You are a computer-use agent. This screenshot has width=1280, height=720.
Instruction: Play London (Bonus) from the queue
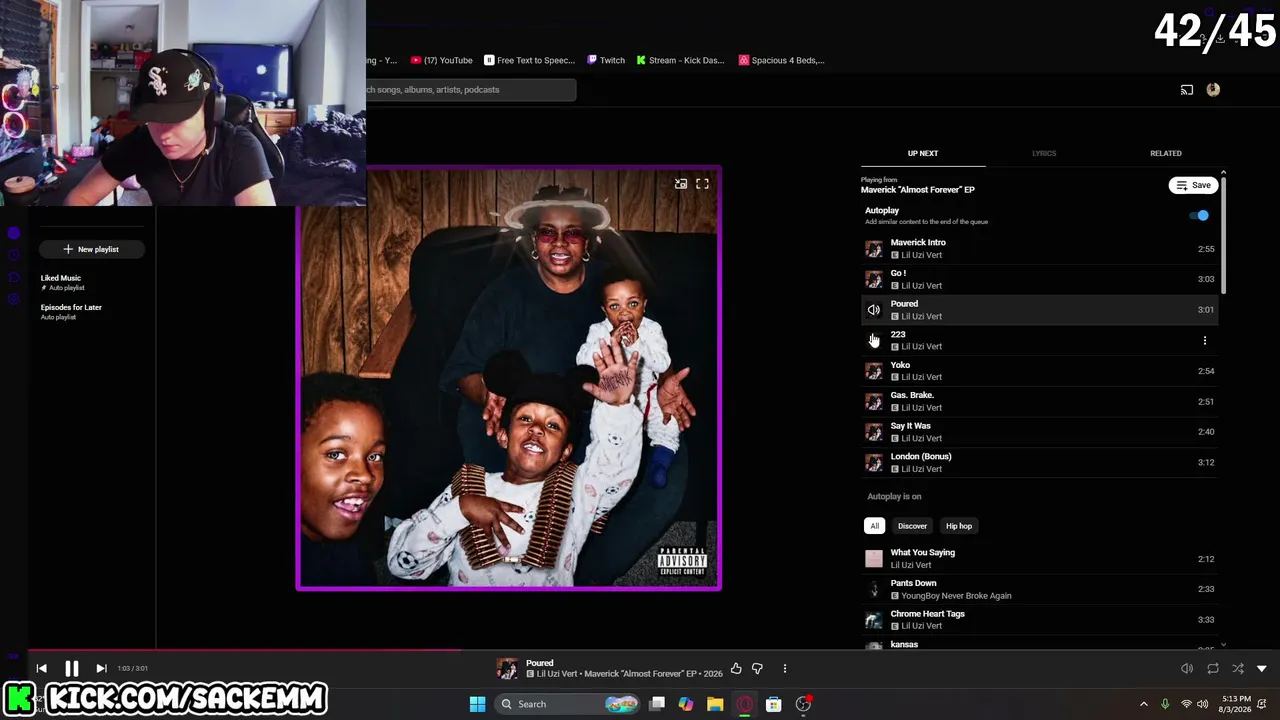coord(1040,462)
